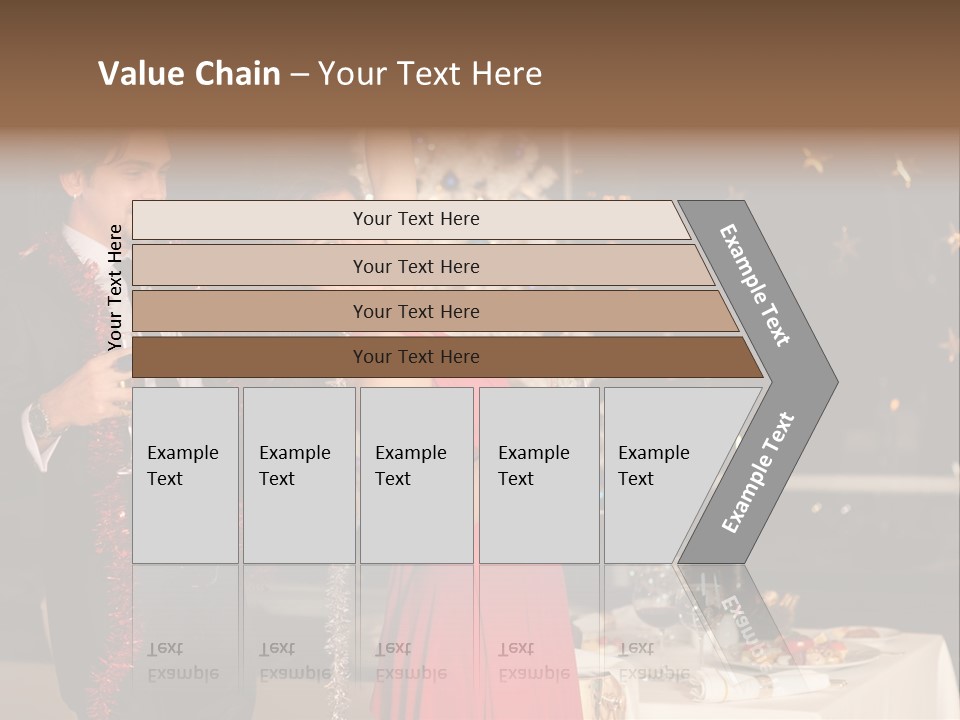Image resolution: width=960 pixels, height=720 pixels.
Task: Click the mirrored arrow reflection below the chevron
Action: tap(740, 612)
